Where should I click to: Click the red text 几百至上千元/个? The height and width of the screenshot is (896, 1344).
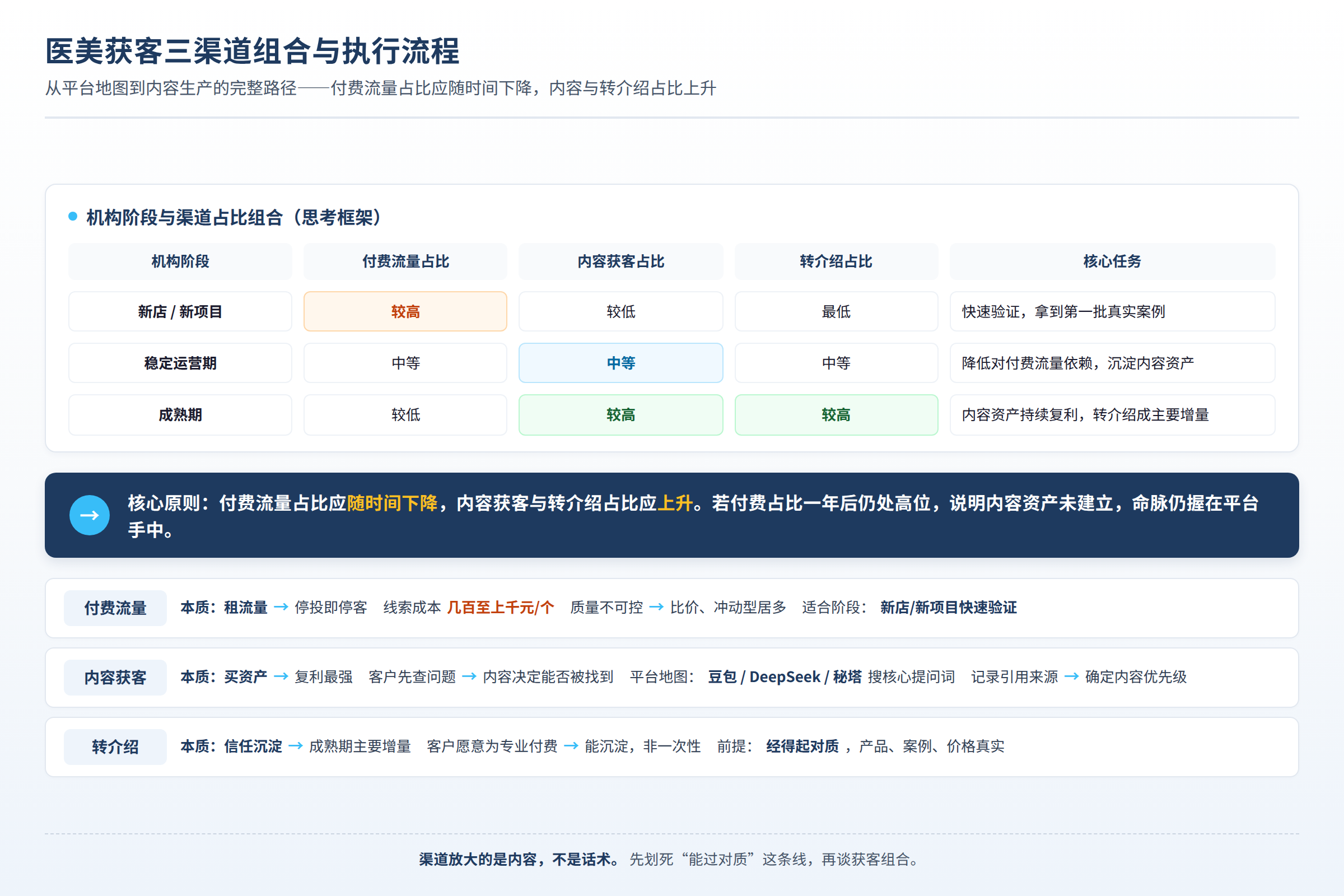tap(501, 608)
